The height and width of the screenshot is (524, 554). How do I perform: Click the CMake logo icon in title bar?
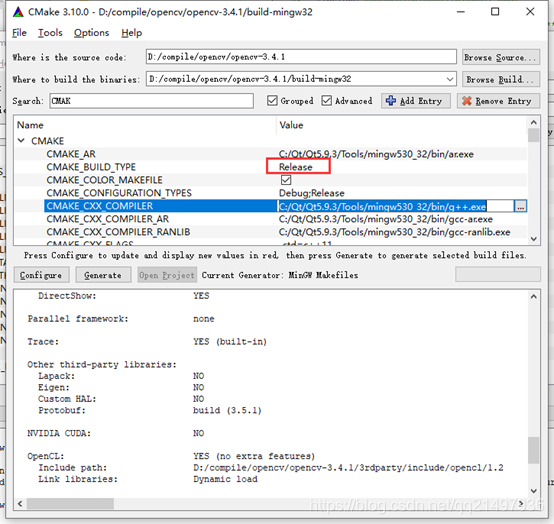(x=18, y=12)
